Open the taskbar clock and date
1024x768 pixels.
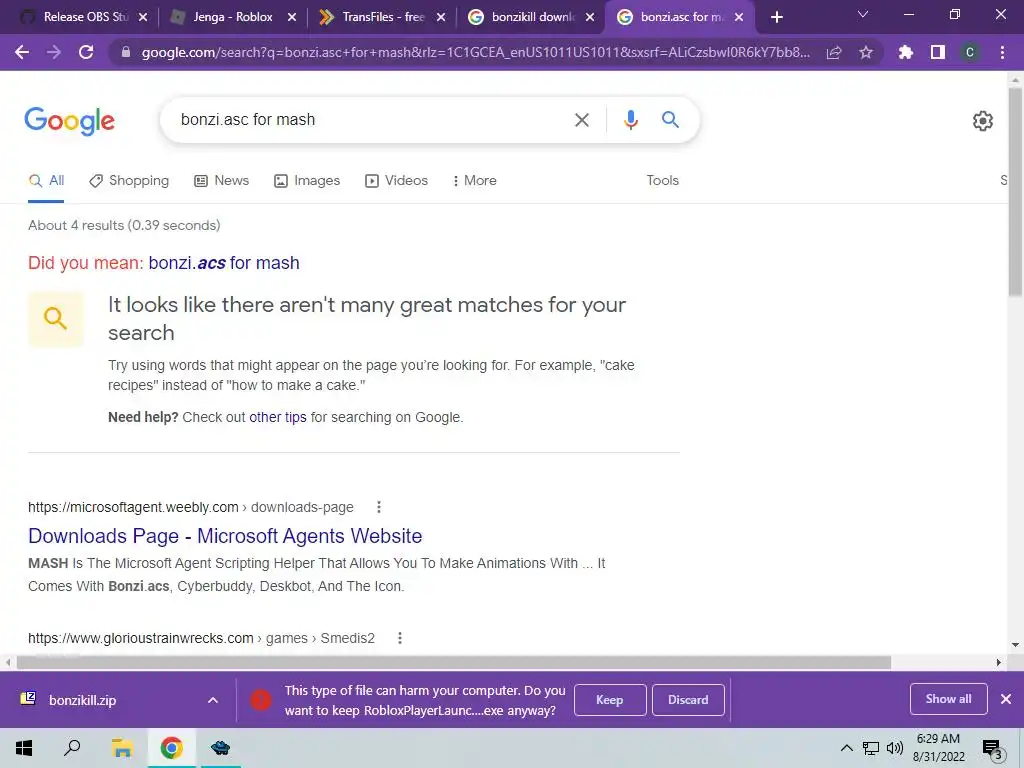point(938,748)
